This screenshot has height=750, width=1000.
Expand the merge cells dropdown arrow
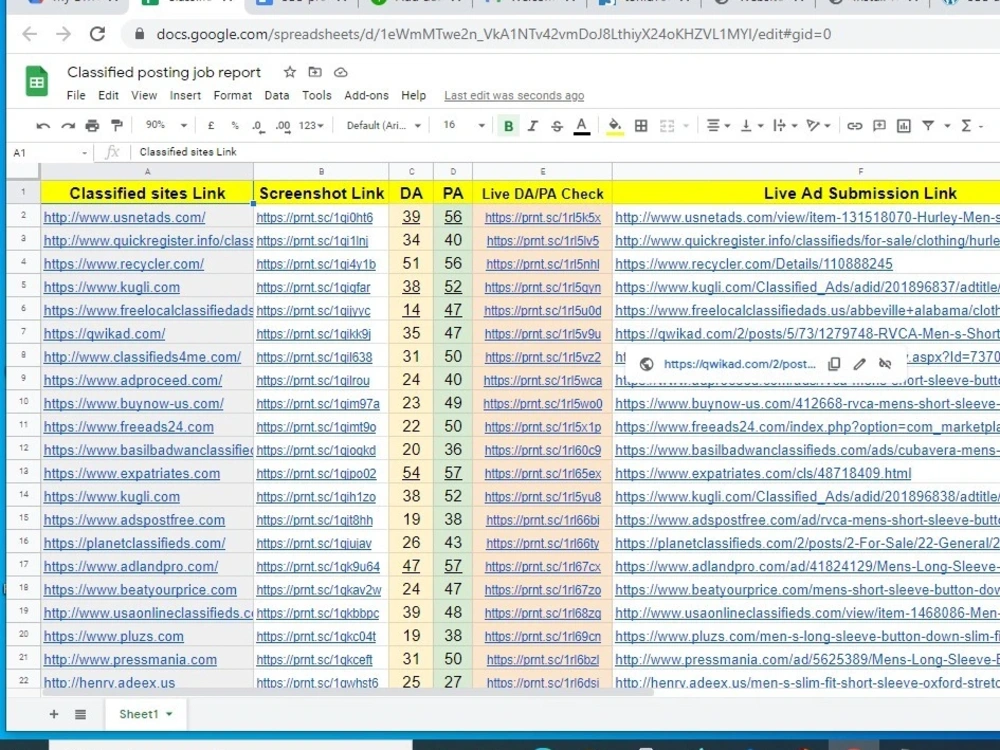(x=686, y=126)
